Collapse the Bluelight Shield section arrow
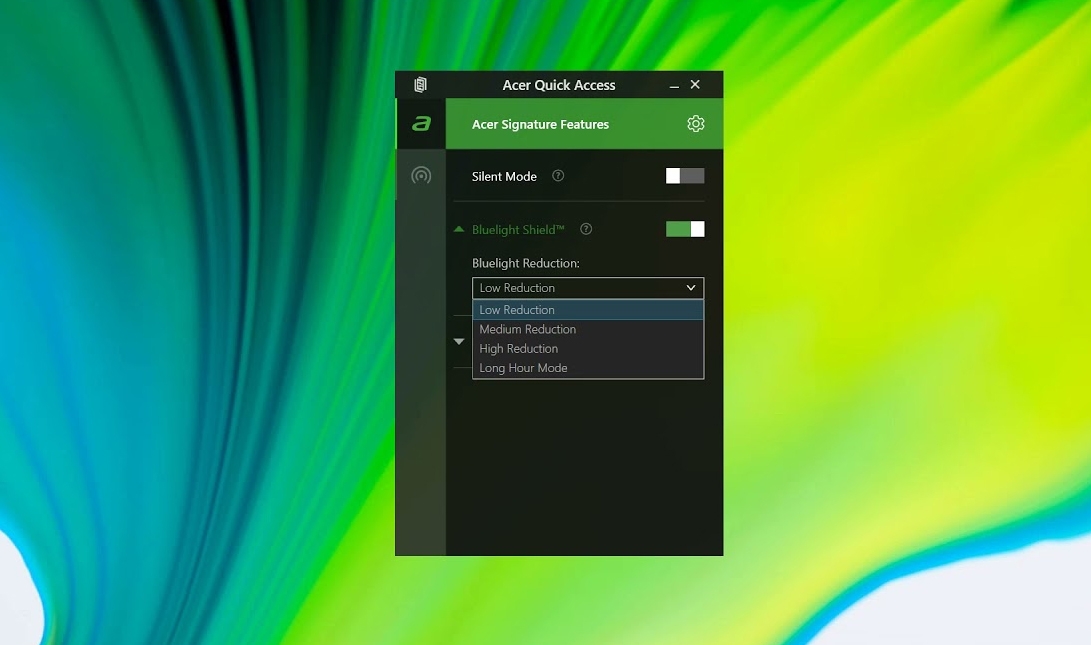 [x=459, y=229]
